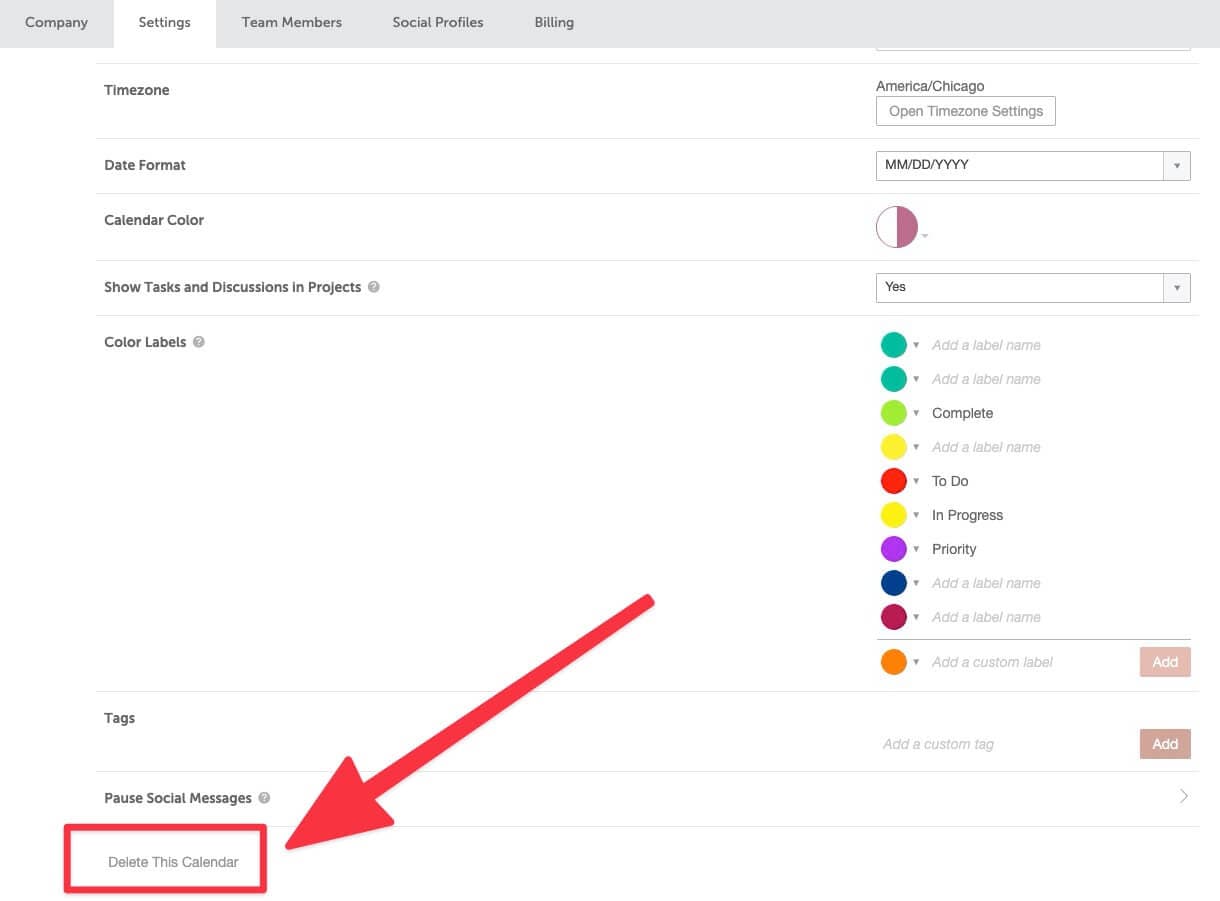Go to the Social Profiles tab
This screenshot has height=901, width=1220.
click(x=438, y=22)
